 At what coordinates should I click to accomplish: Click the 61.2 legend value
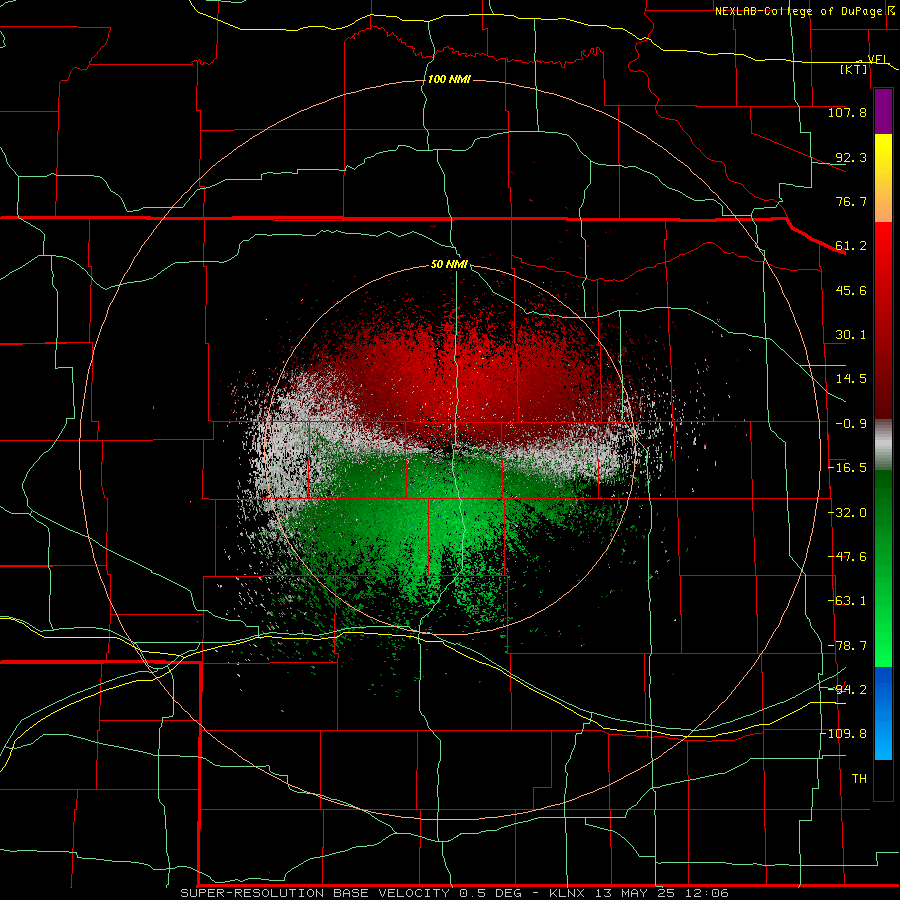click(x=851, y=246)
